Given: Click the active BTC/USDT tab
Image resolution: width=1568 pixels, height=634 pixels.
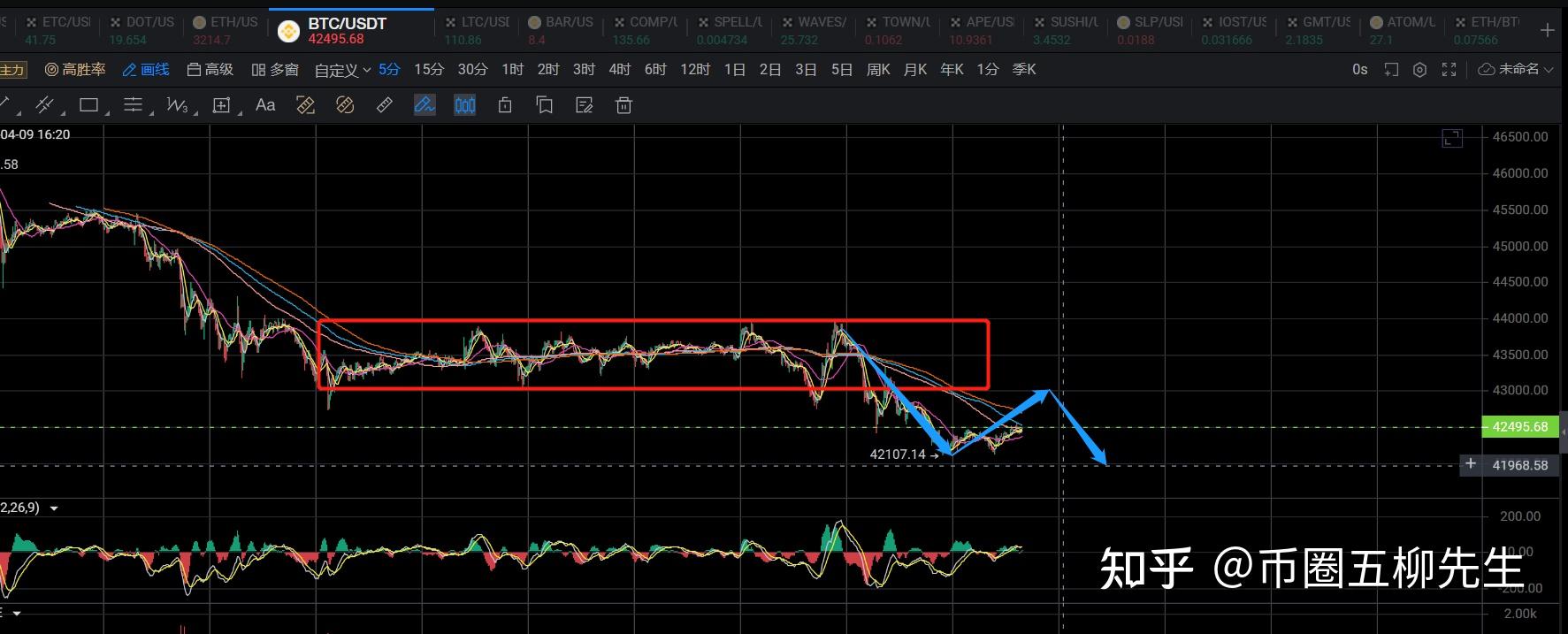Looking at the screenshot, I should (x=351, y=30).
